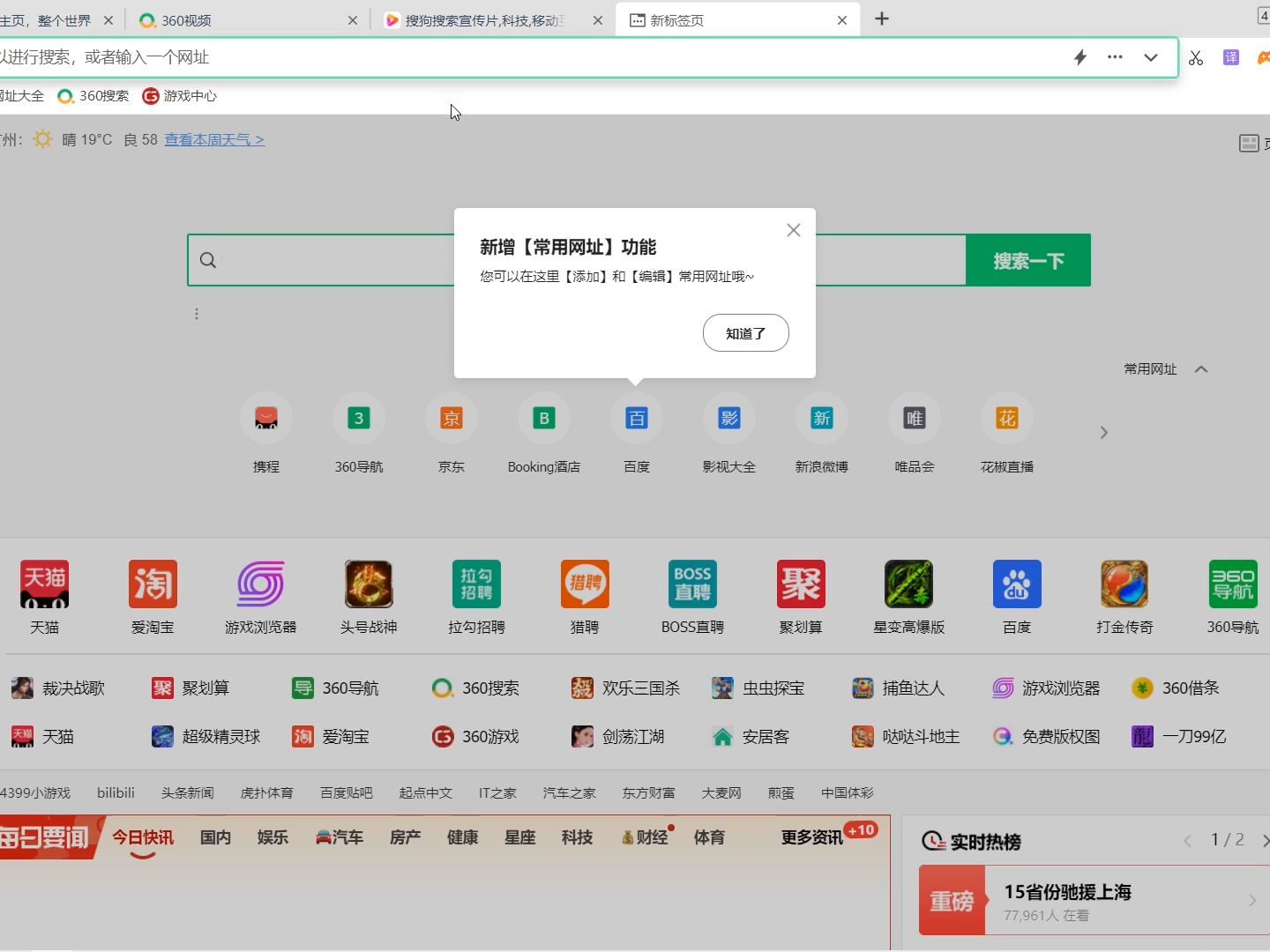Screen dimensions: 1270x952
Task: Open 捕鱼达人 link
Action: [x=899, y=688]
